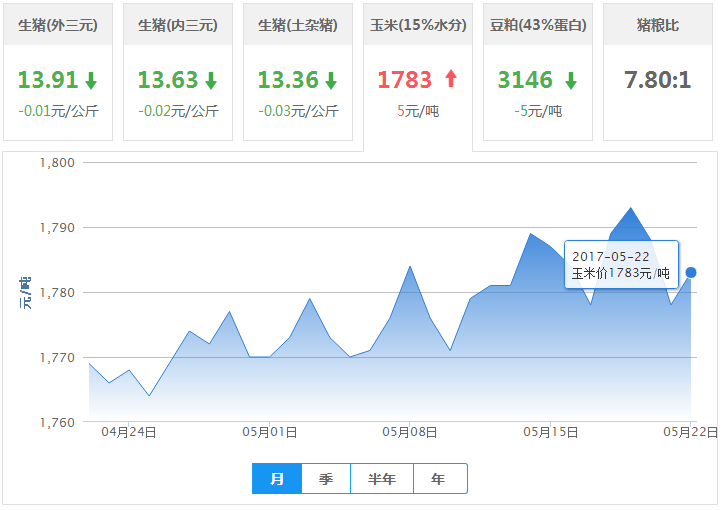Switch chart range to 季

[326, 479]
